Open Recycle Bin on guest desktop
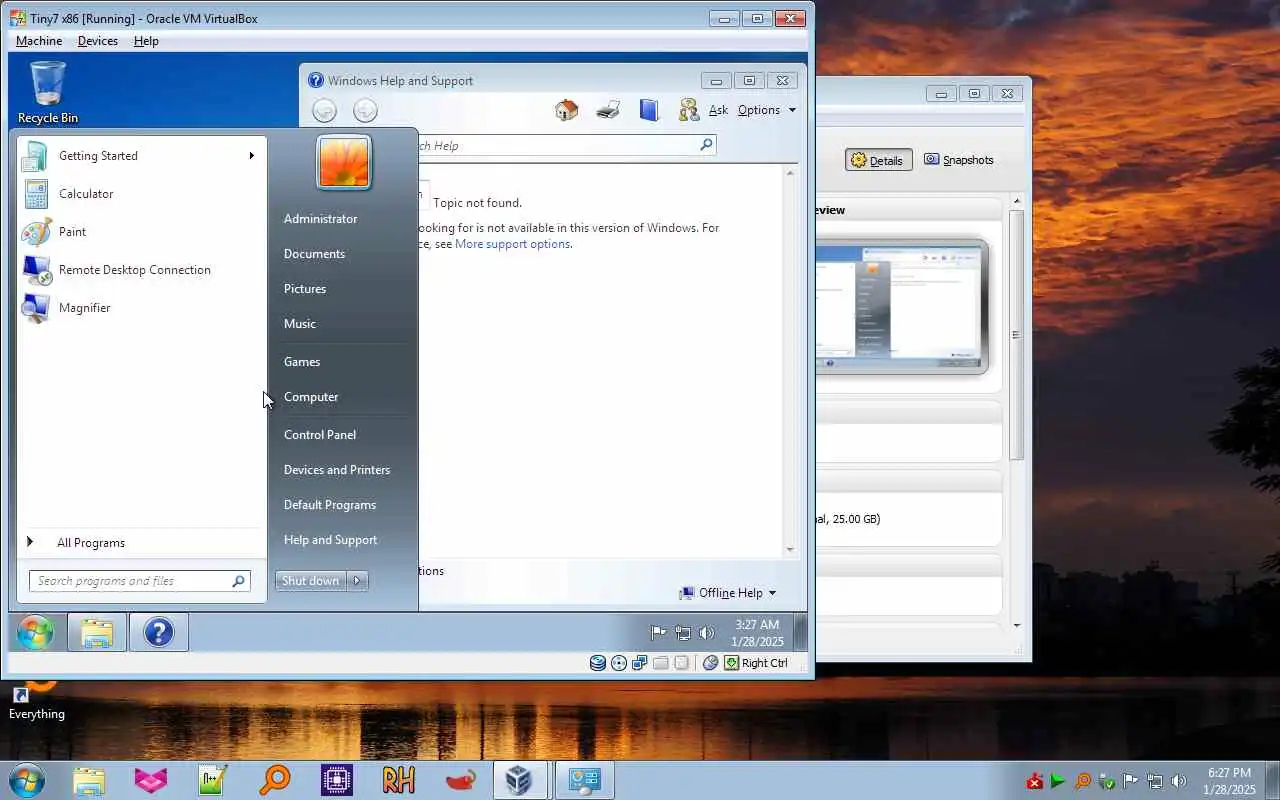The image size is (1280, 800). click(x=48, y=92)
